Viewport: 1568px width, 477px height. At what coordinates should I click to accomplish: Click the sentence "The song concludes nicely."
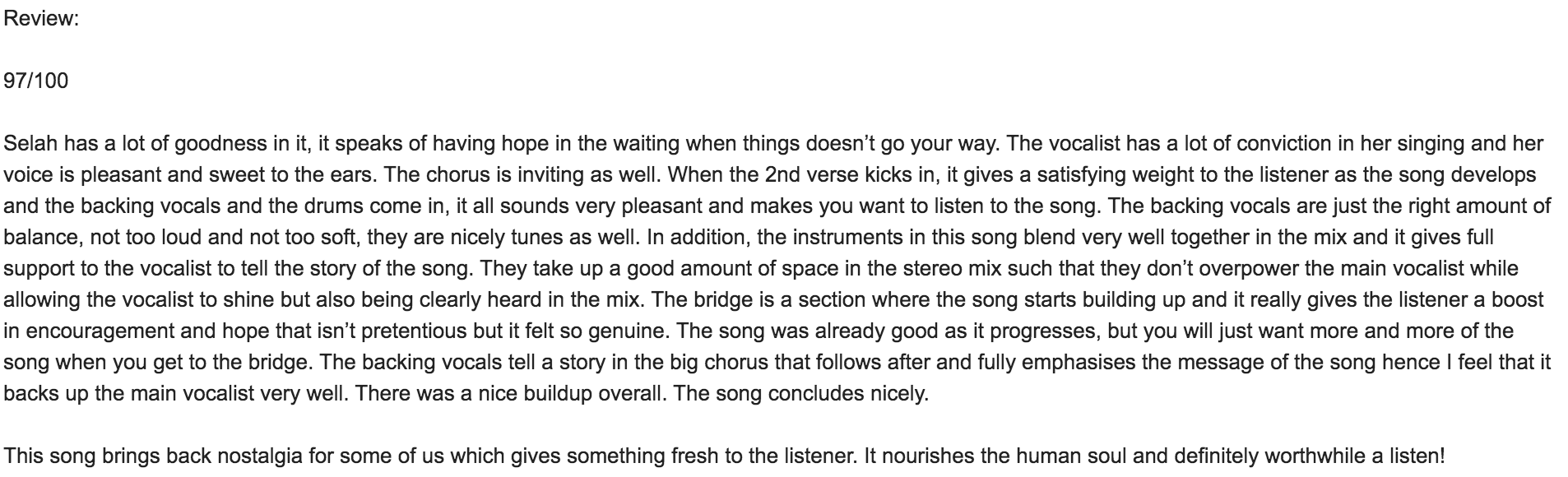coord(801,394)
